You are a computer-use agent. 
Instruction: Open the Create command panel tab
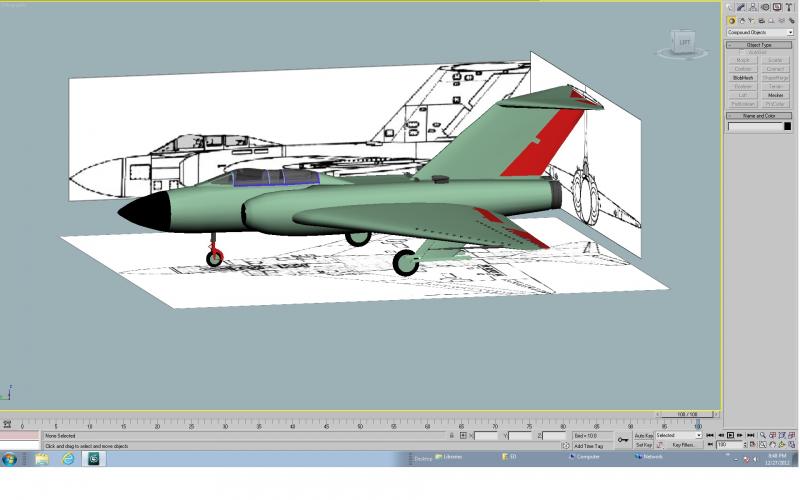click(x=730, y=7)
